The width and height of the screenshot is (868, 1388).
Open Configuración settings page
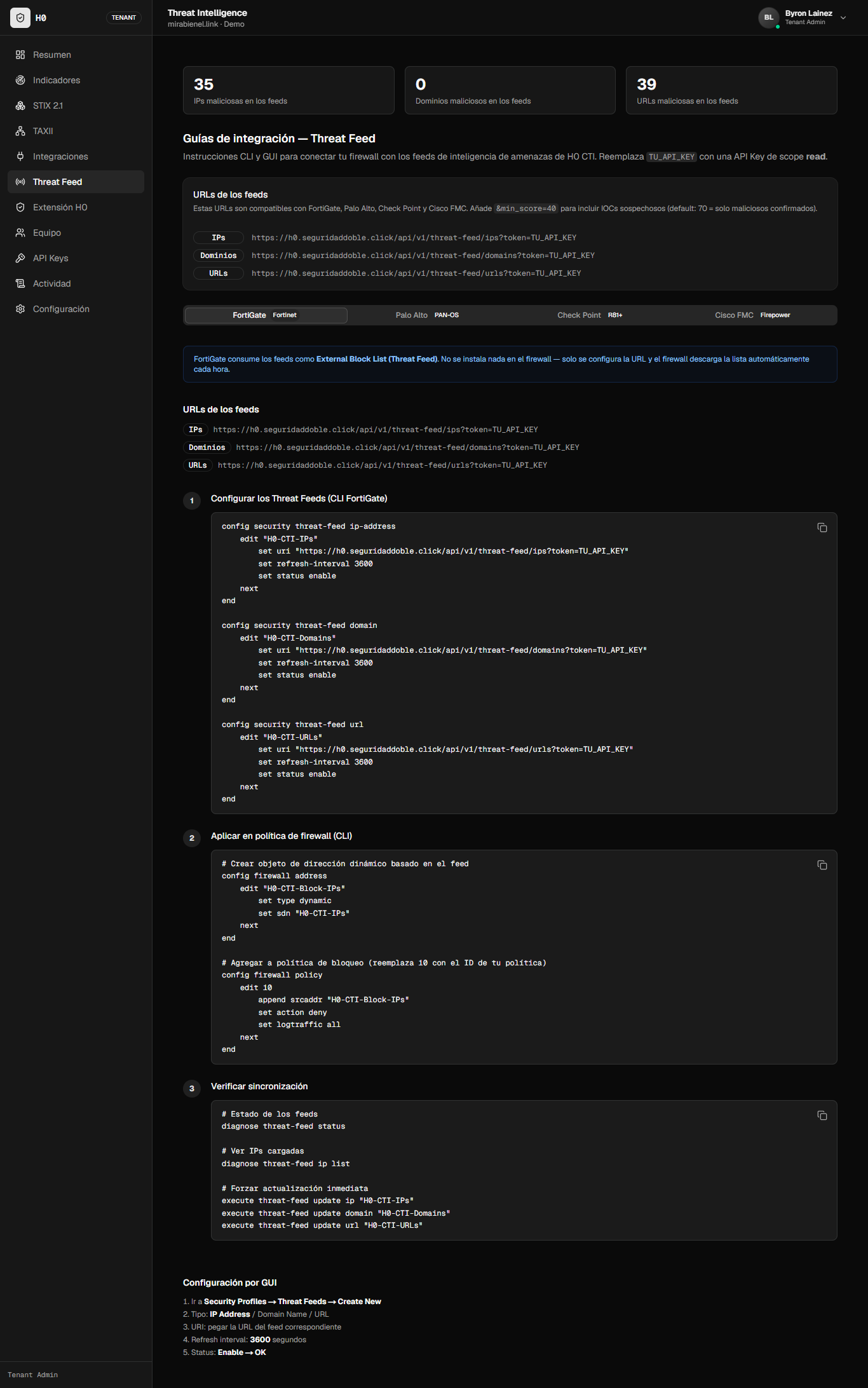pyautogui.click(x=76, y=309)
